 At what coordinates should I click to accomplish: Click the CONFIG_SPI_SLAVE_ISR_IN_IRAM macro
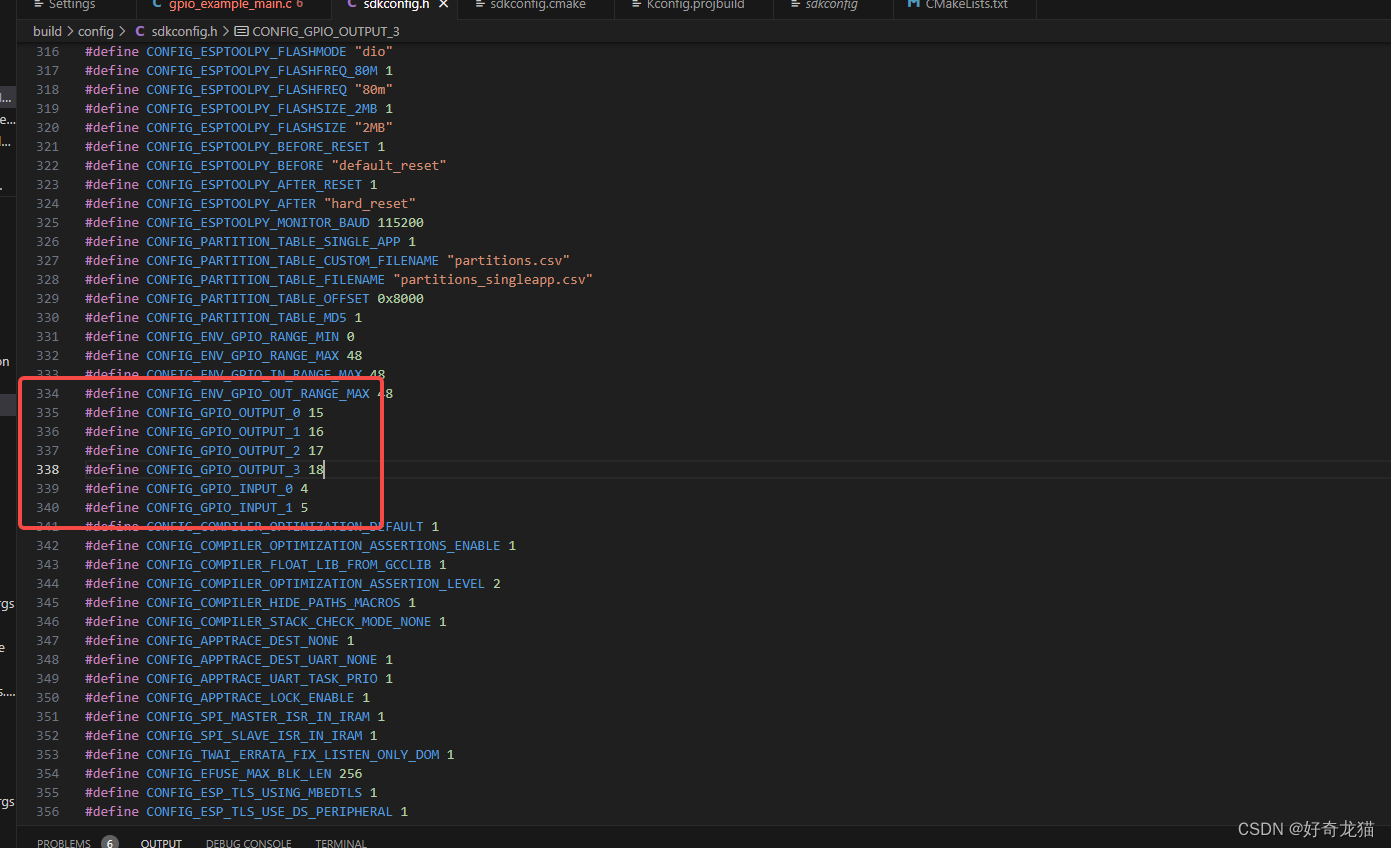pyautogui.click(x=254, y=735)
